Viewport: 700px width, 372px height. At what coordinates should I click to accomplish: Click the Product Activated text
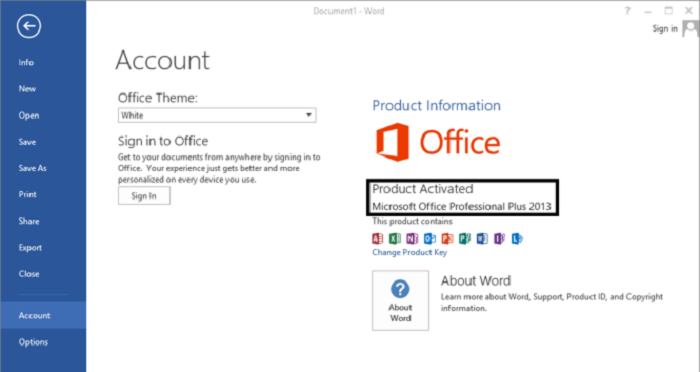click(x=422, y=189)
